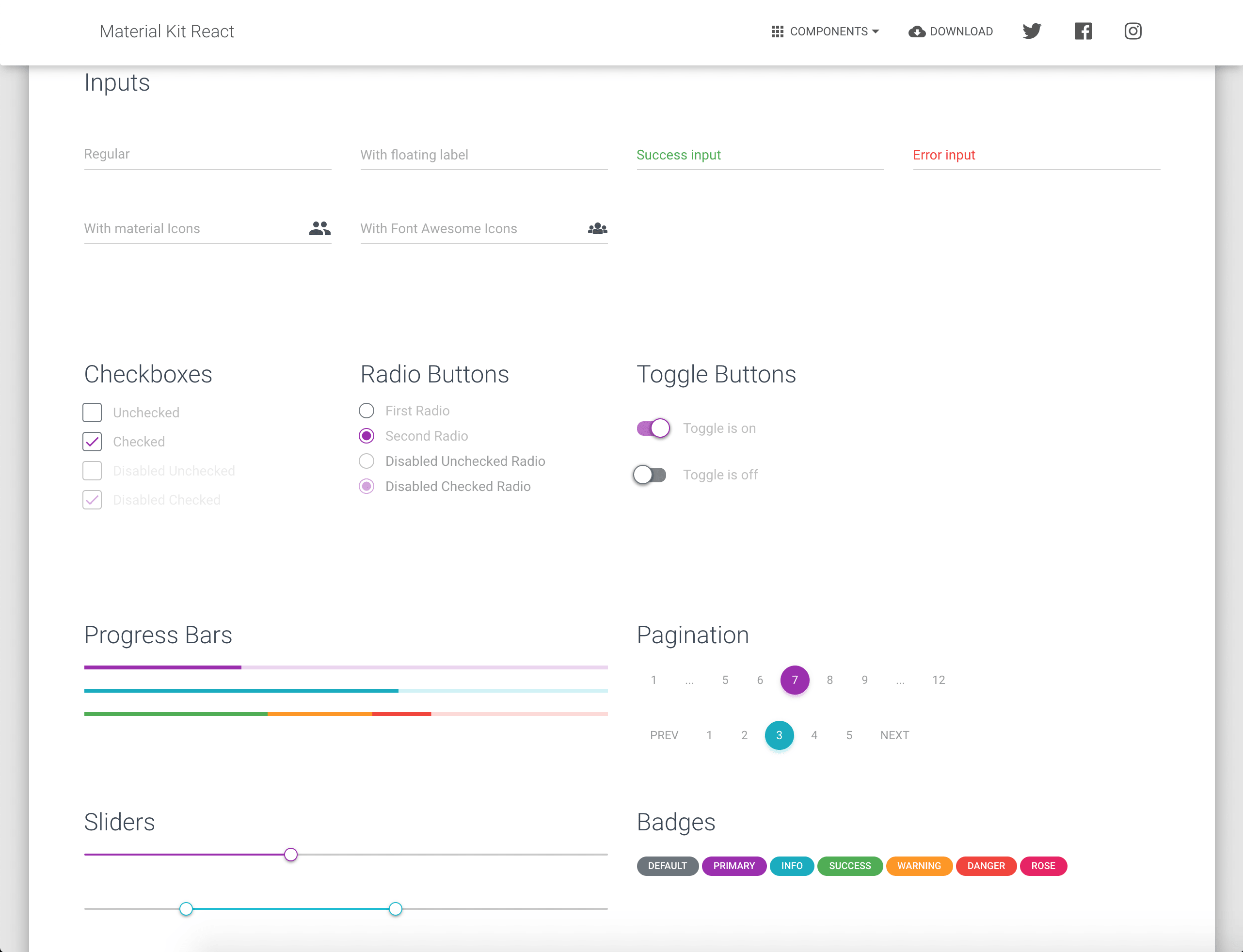This screenshot has height=952, width=1243.
Task: Open the Facebook icon link
Action: pos(1083,31)
